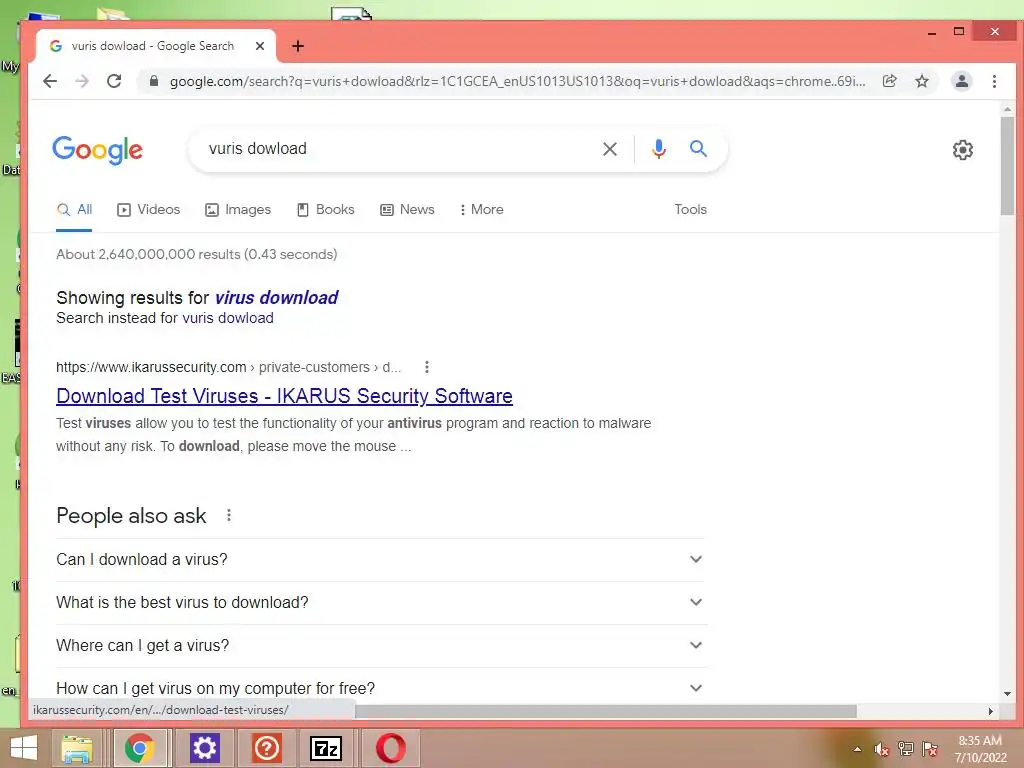Expand 'Where can I get a virus?'
The width and height of the screenshot is (1024, 768).
tap(381, 646)
